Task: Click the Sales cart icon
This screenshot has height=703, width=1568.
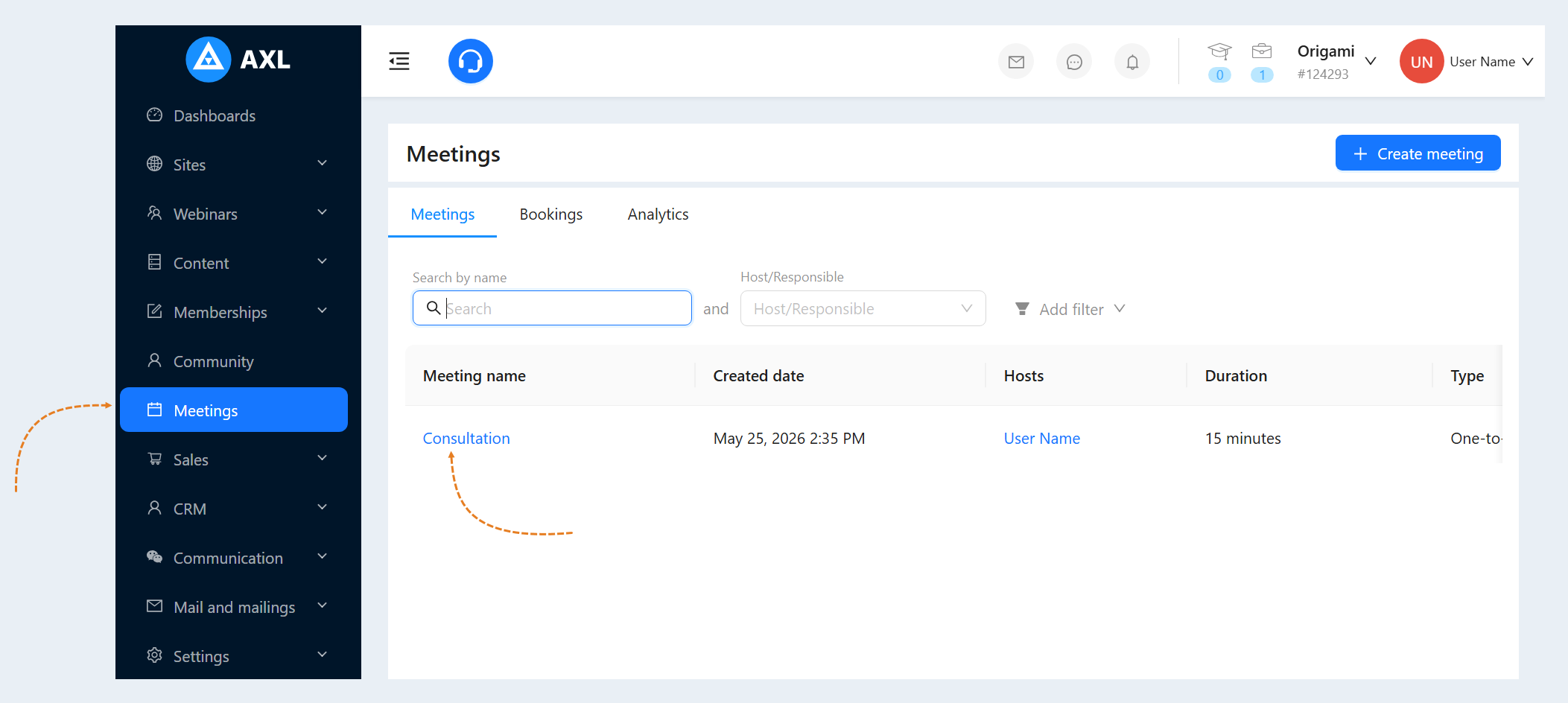Action: coord(155,459)
